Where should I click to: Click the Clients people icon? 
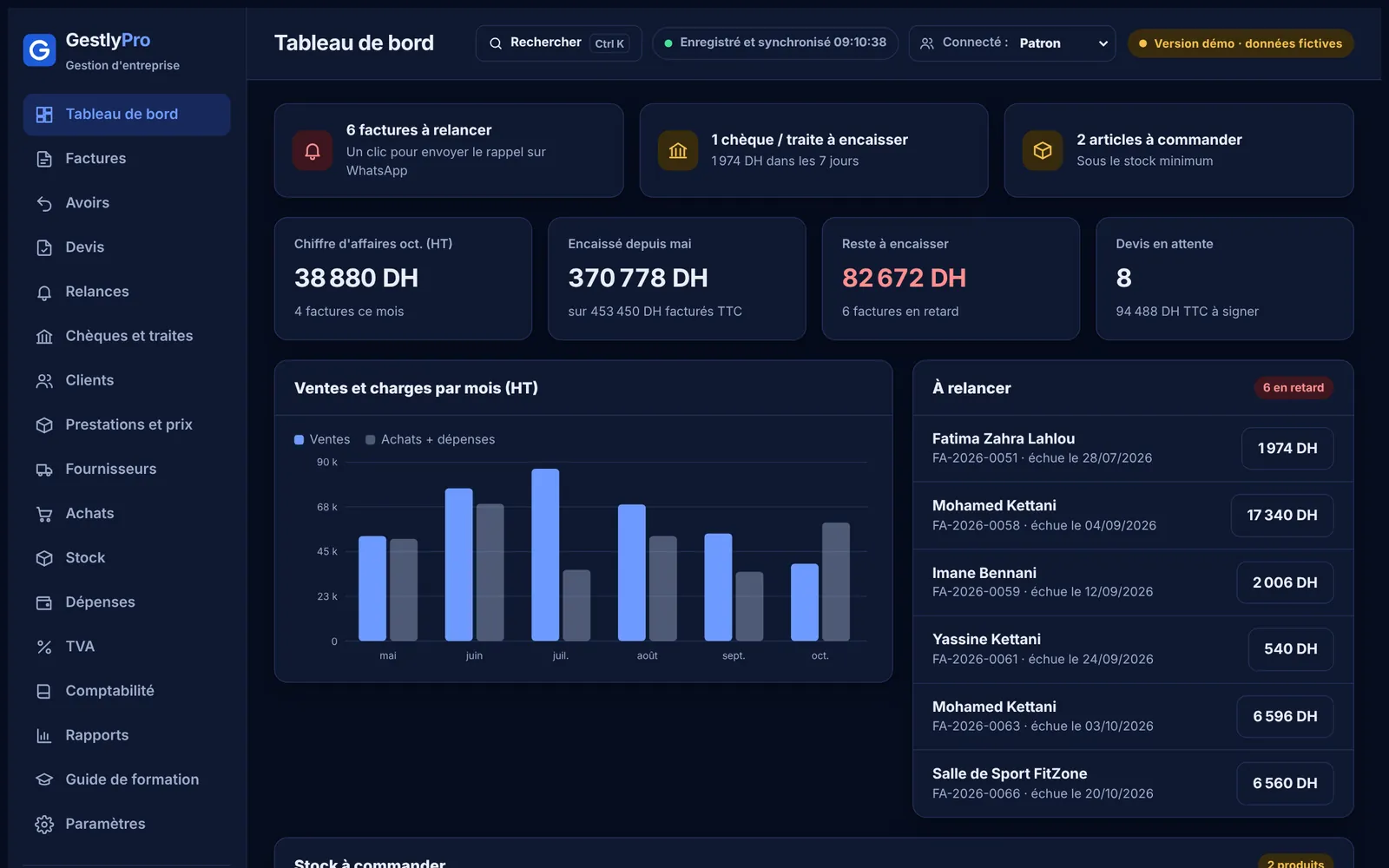point(44,381)
